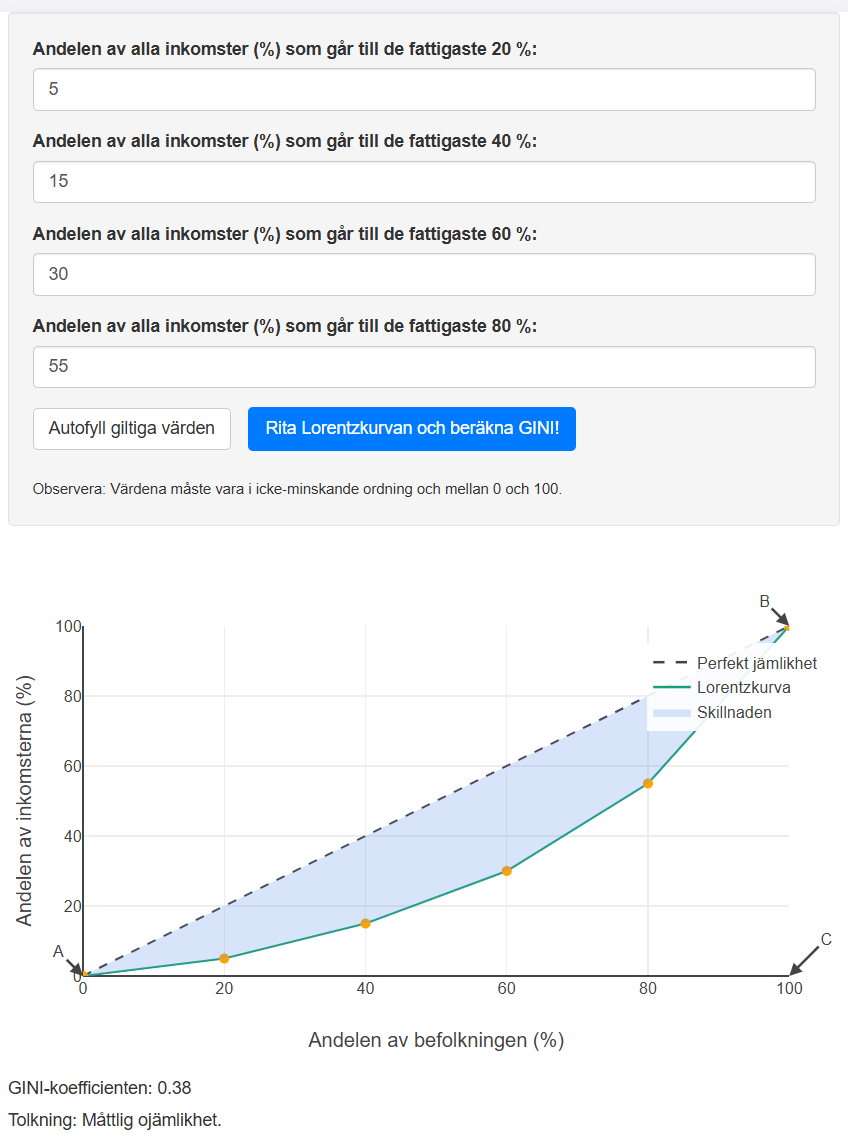Click the light blue Skillnaden legend swatch
This screenshot has width=848, height=1147.
pos(672,712)
